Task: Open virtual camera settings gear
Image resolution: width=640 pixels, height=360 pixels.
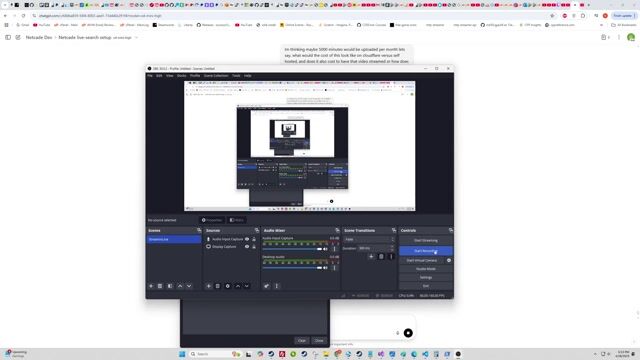Action: pyautogui.click(x=449, y=260)
